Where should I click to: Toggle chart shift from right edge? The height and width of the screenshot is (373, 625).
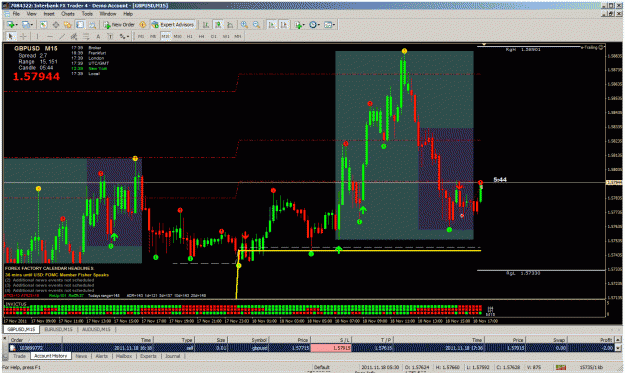click(x=284, y=25)
